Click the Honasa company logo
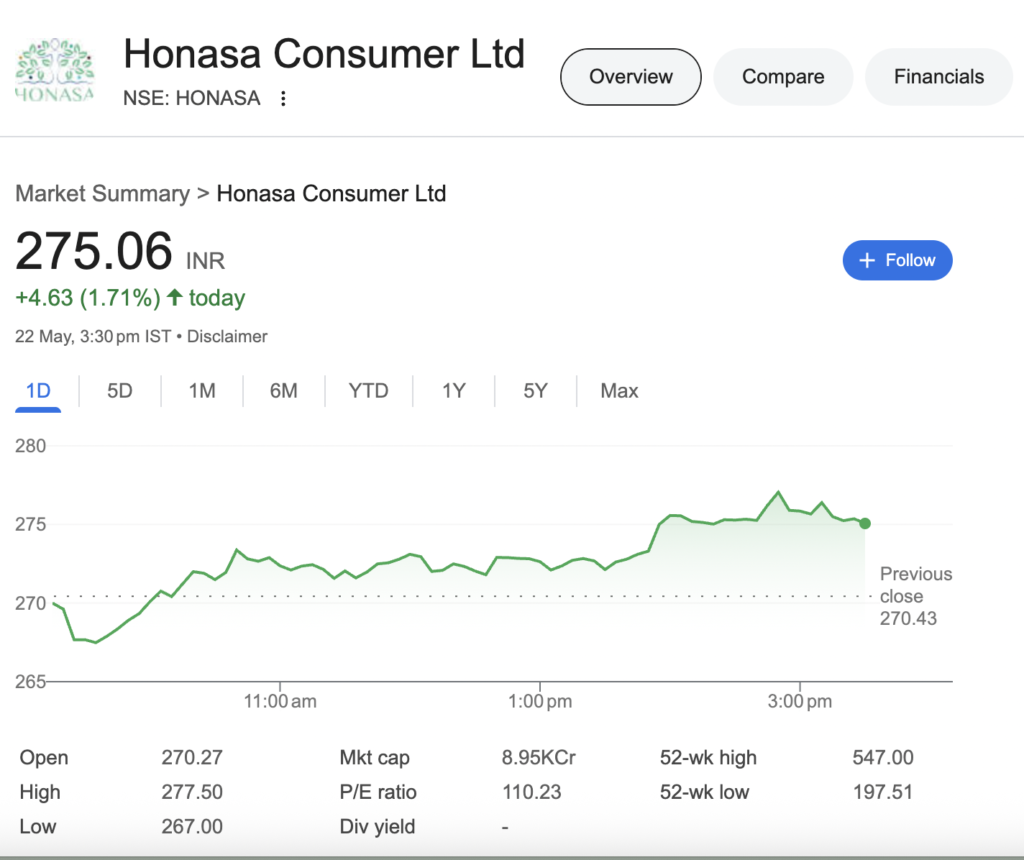1024x860 pixels. [55, 70]
